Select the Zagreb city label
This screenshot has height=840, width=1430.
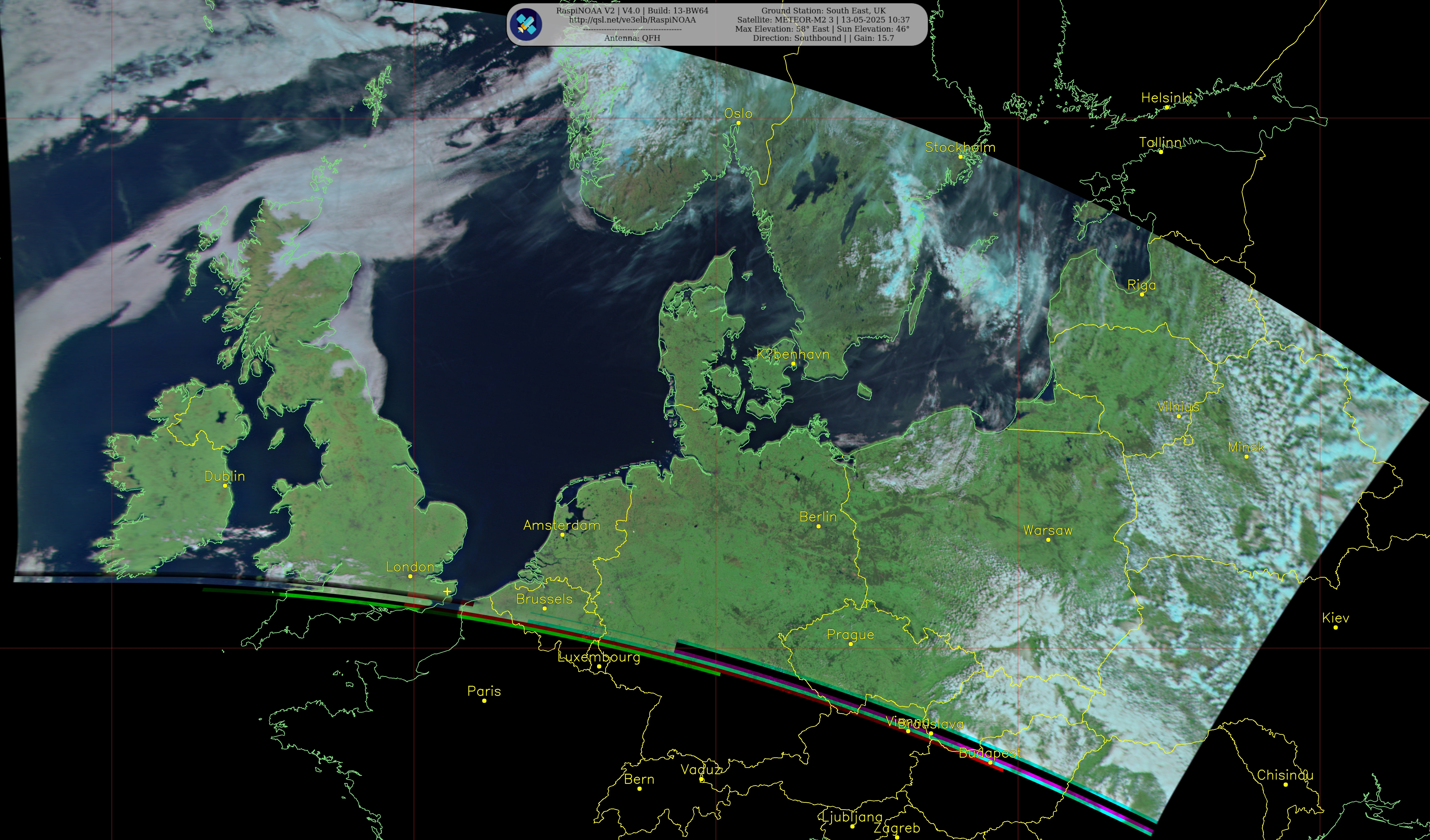(897, 829)
